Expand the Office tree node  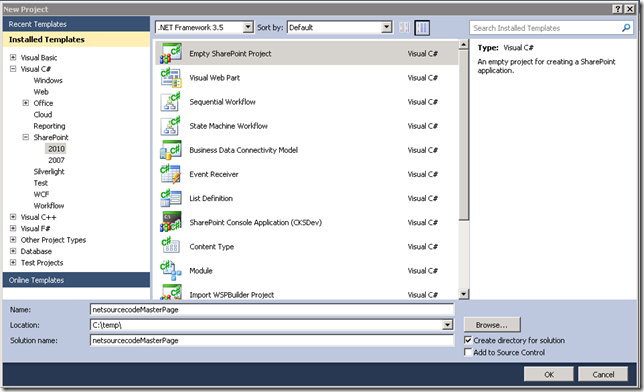[x=25, y=103]
